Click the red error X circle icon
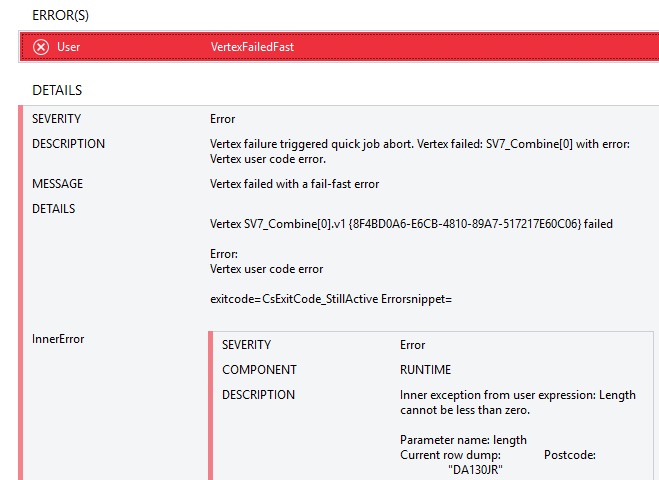The height and width of the screenshot is (480, 659). coord(41,46)
